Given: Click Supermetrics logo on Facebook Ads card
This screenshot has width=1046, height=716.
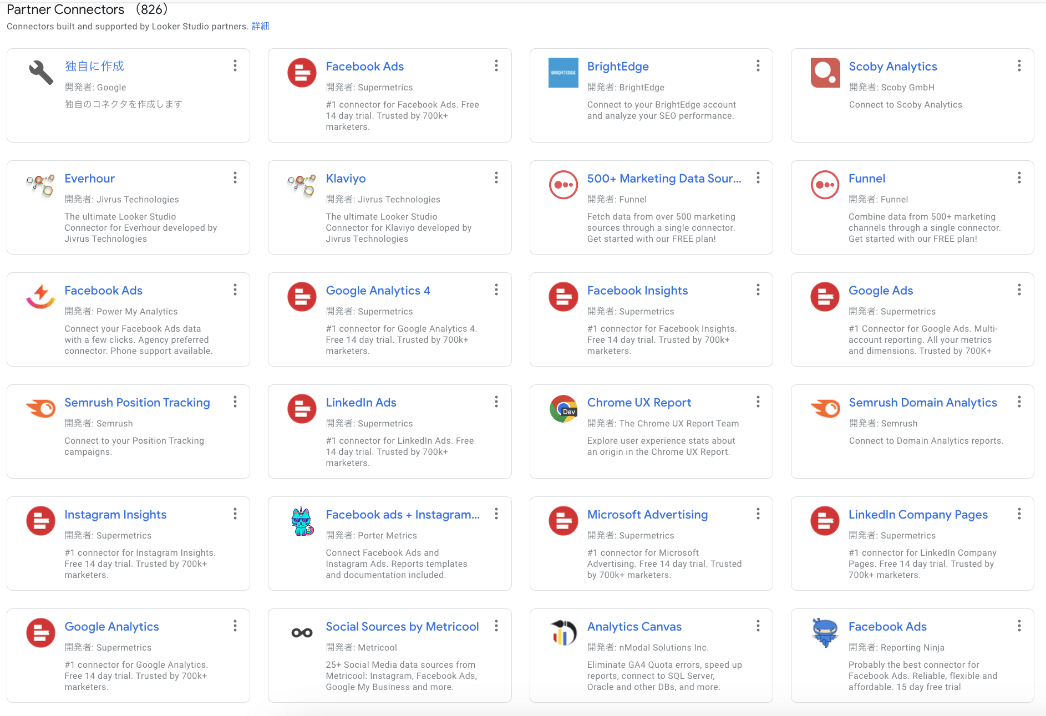Looking at the screenshot, I should tap(302, 73).
